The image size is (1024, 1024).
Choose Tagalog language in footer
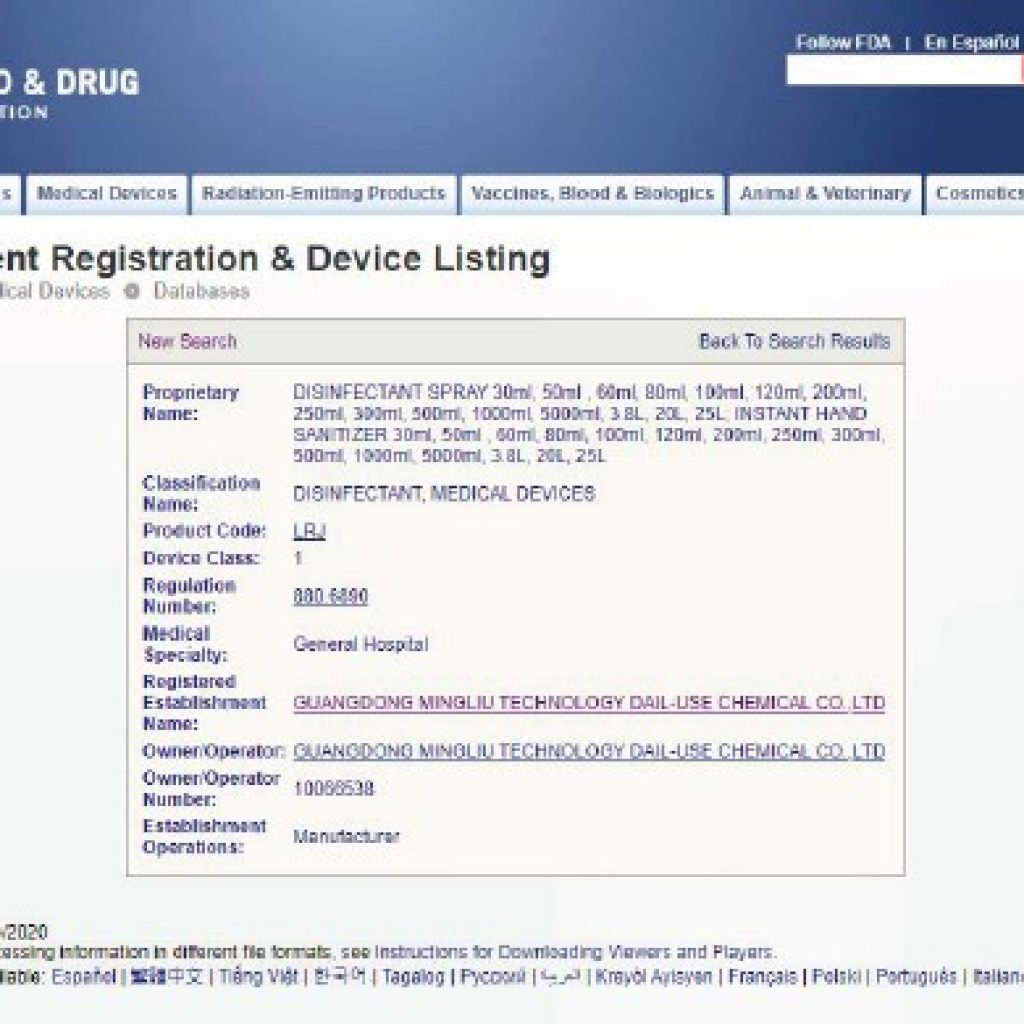[x=413, y=976]
